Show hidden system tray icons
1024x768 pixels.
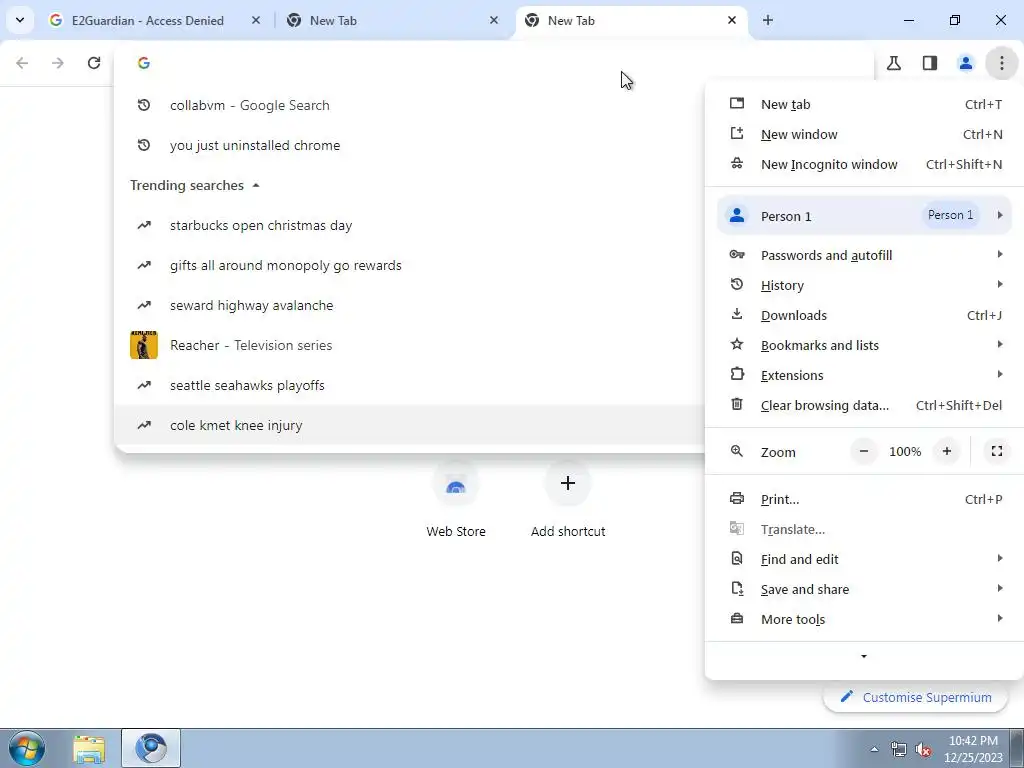874,749
